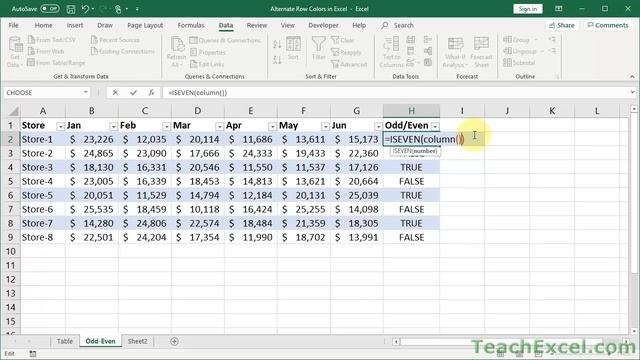Click the Group outline command

(x=517, y=40)
